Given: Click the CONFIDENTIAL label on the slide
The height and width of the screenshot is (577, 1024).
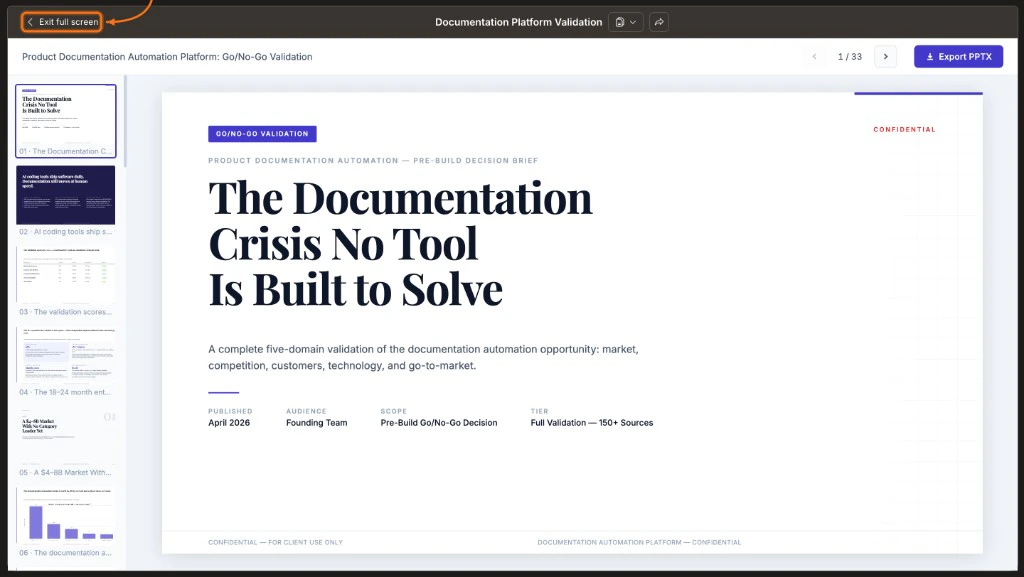Looking at the screenshot, I should (904, 129).
